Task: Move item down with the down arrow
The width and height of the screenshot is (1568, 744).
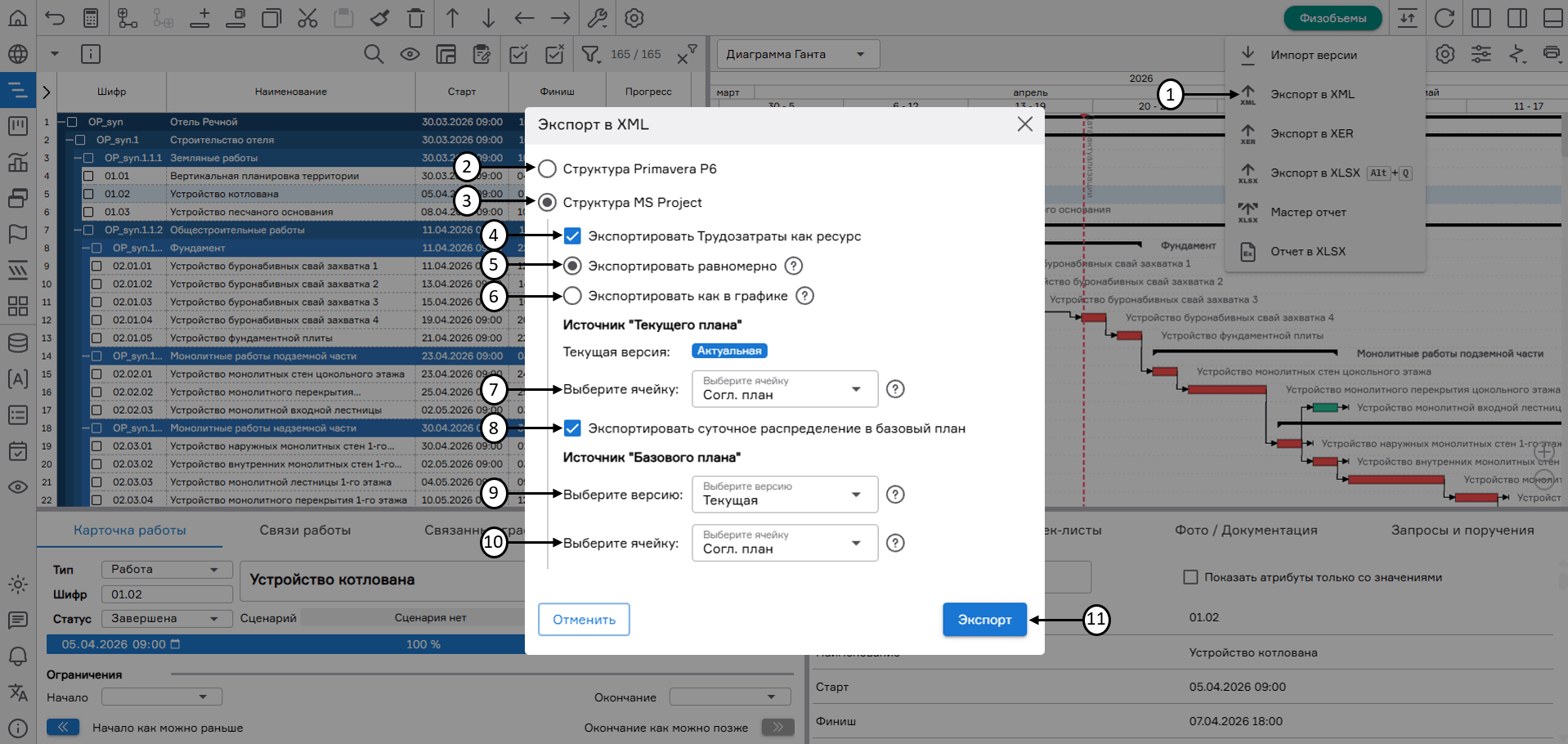Action: [488, 18]
